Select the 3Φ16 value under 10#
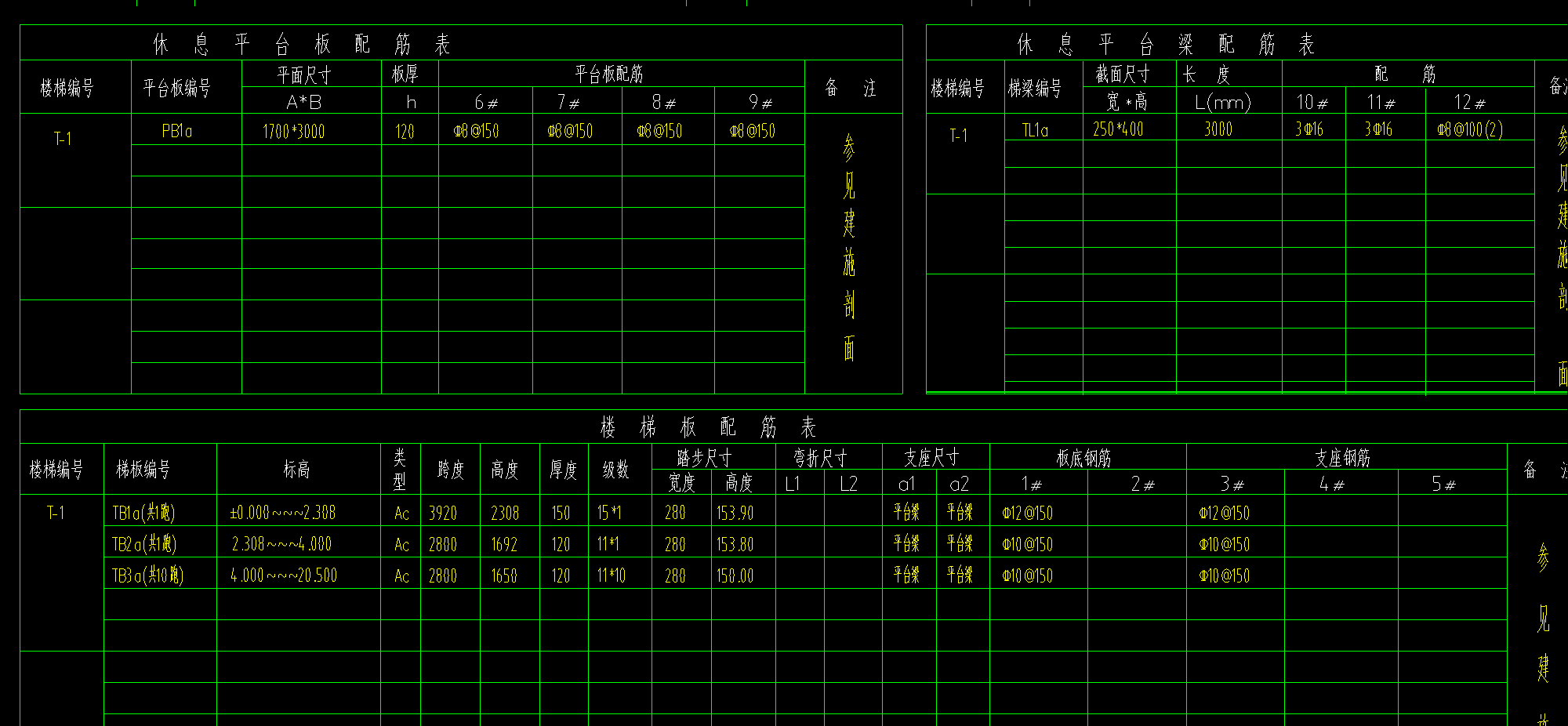The image size is (1568, 726). [x=1309, y=129]
